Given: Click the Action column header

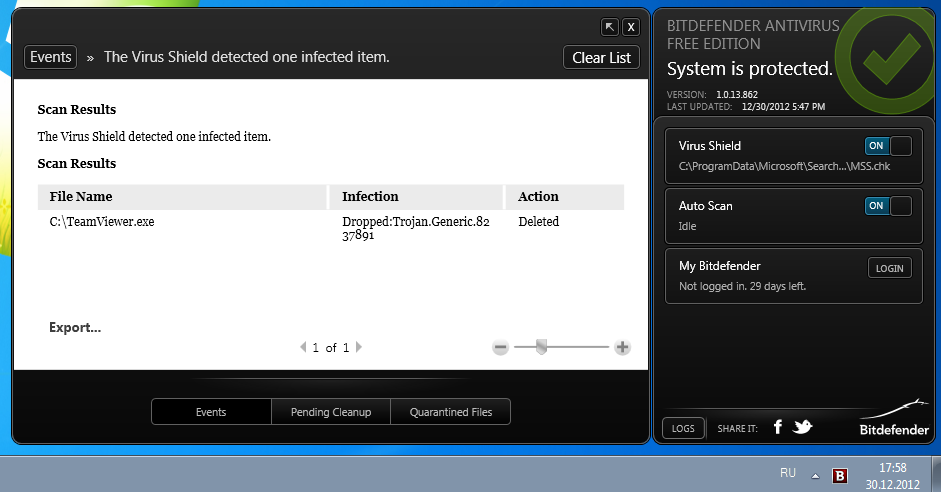Looking at the screenshot, I should click(x=565, y=197).
